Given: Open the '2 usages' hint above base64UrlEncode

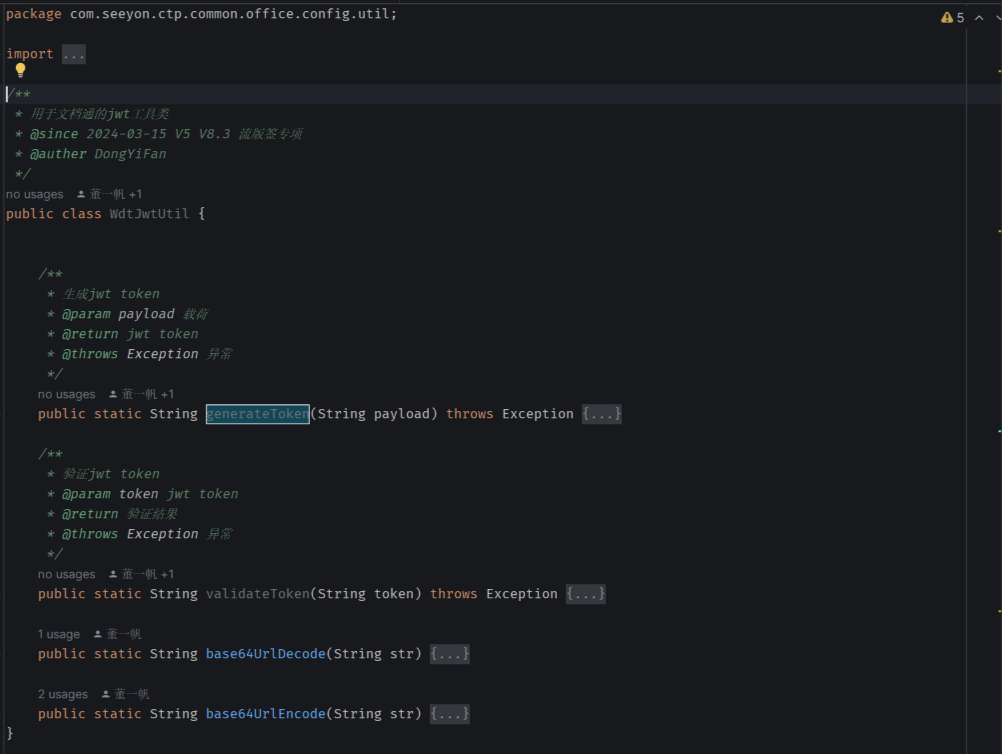Looking at the screenshot, I should pos(62,694).
